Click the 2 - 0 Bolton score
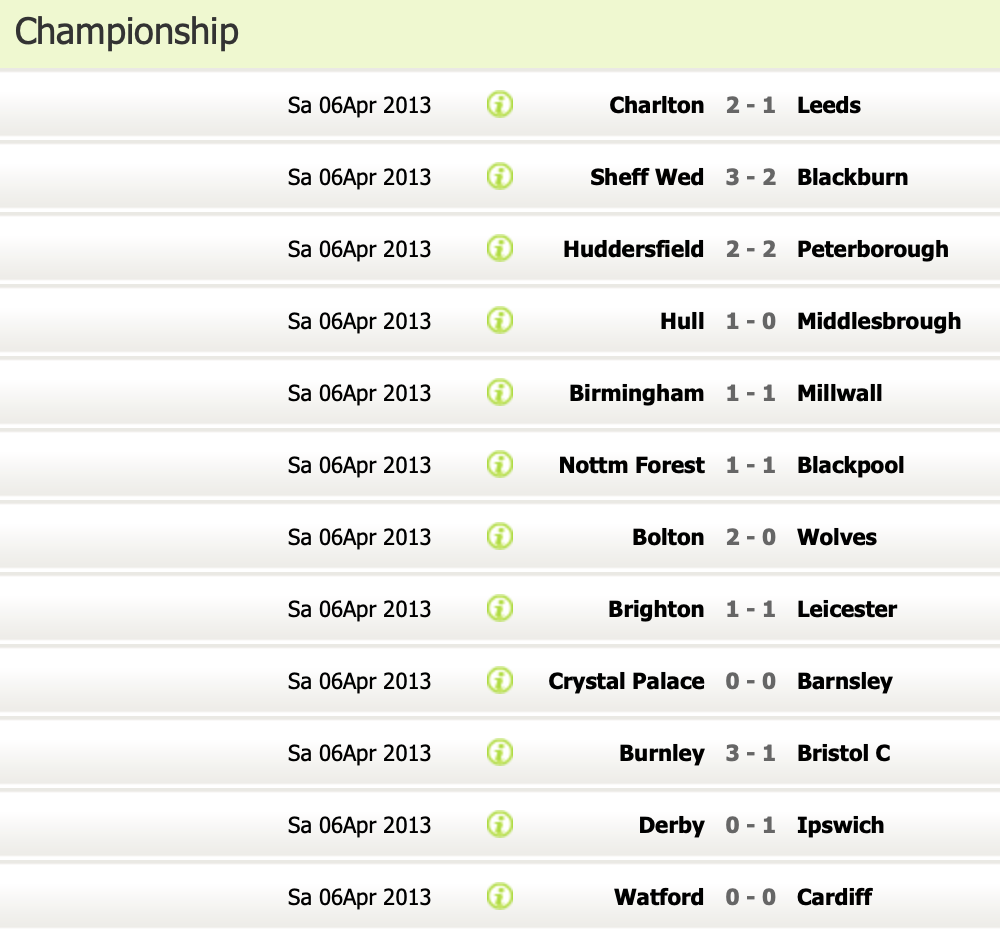This screenshot has height=932, width=1000. click(x=750, y=537)
